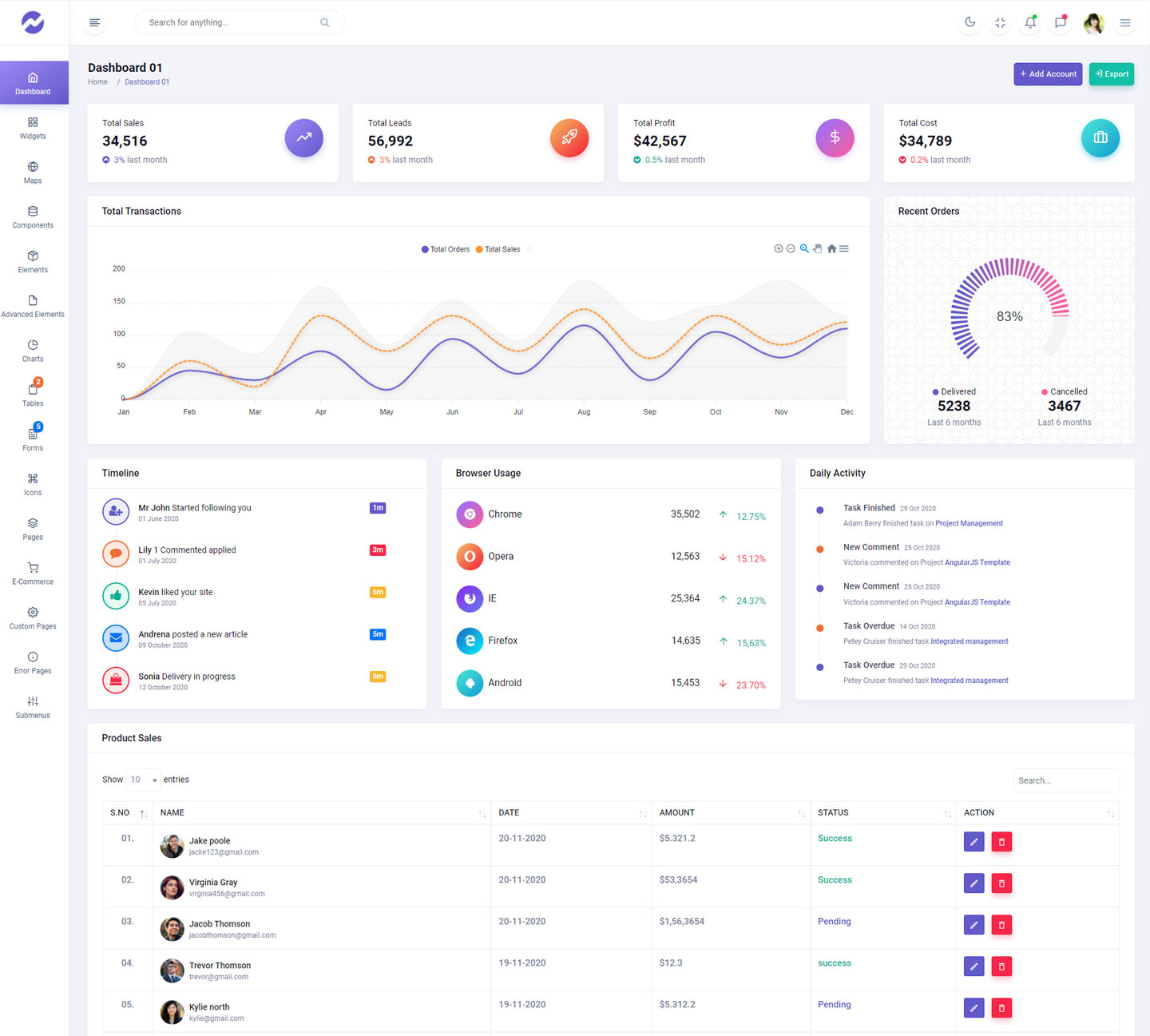This screenshot has width=1150, height=1036.
Task: Toggle dark mode moon icon
Action: (x=970, y=22)
